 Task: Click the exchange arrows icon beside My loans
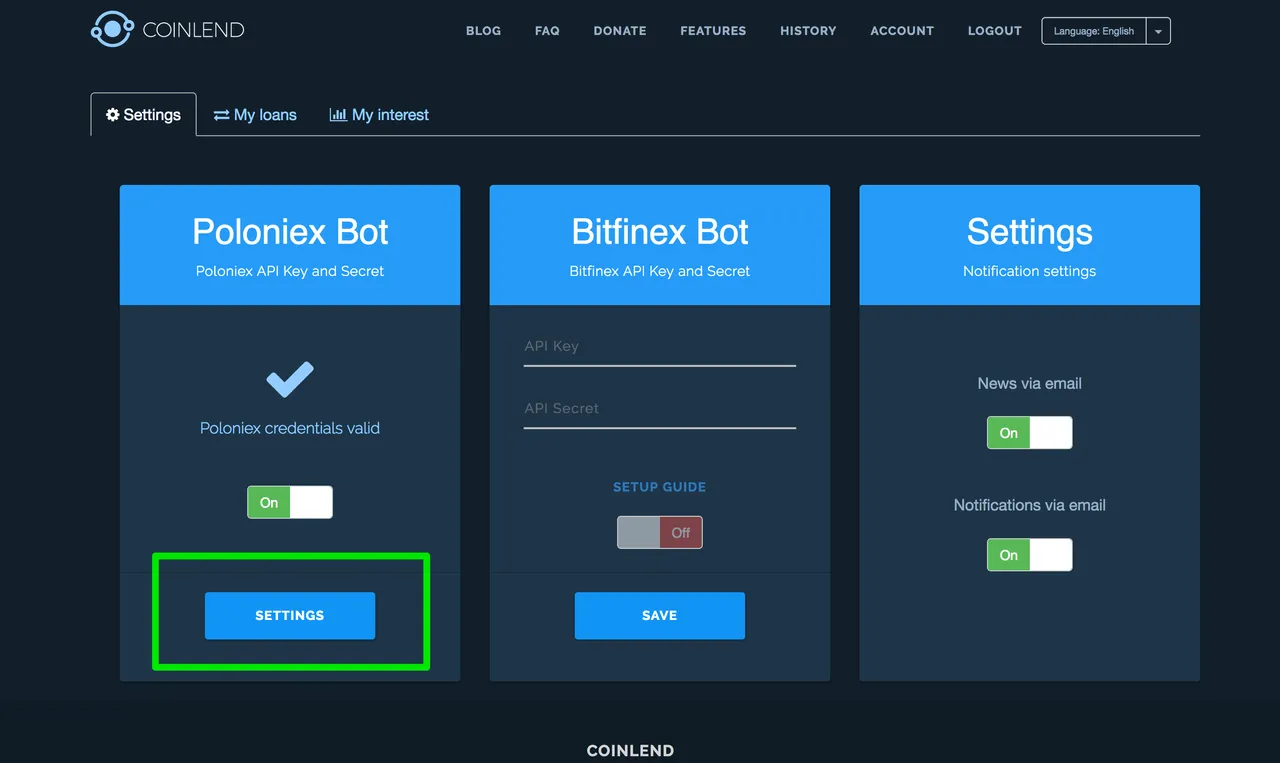point(222,115)
